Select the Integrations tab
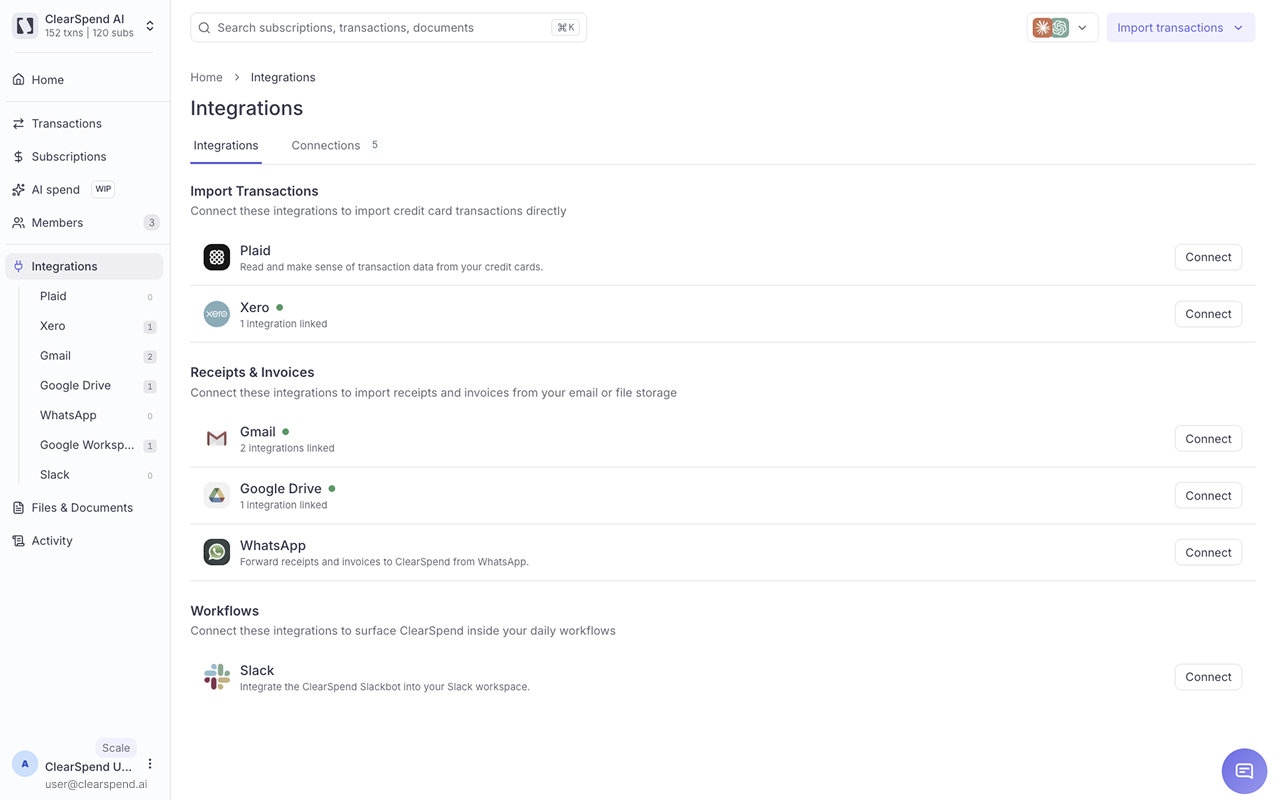1280x800 pixels. [226, 146]
